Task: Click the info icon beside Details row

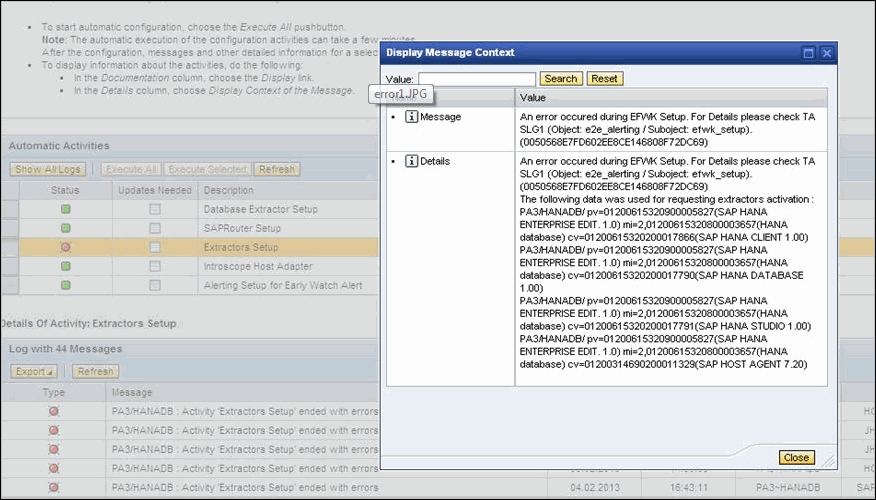Action: click(x=411, y=161)
